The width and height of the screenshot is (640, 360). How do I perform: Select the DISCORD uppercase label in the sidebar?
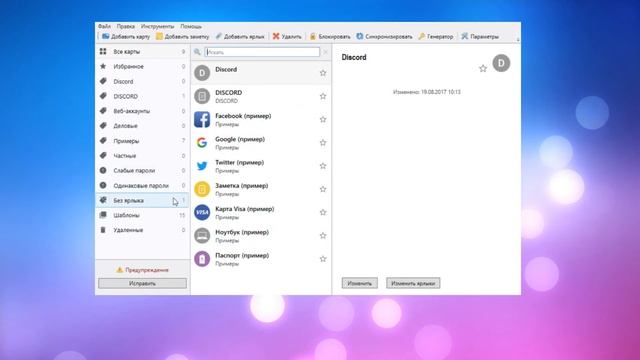pos(142,96)
